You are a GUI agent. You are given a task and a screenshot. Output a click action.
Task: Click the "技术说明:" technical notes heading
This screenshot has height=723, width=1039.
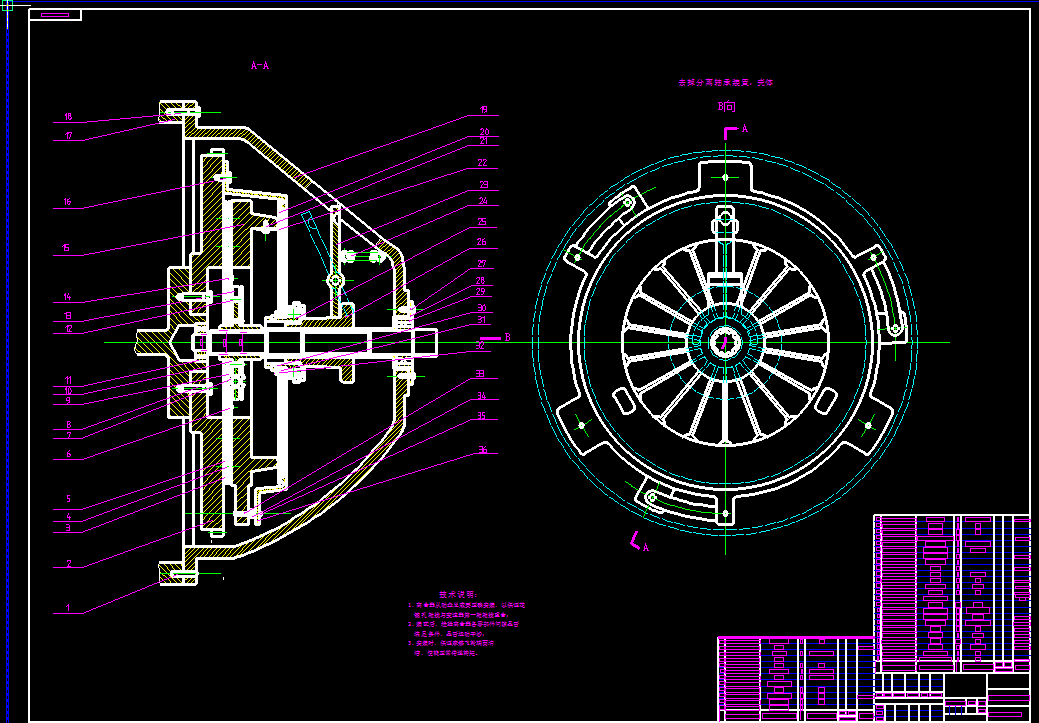[458, 594]
